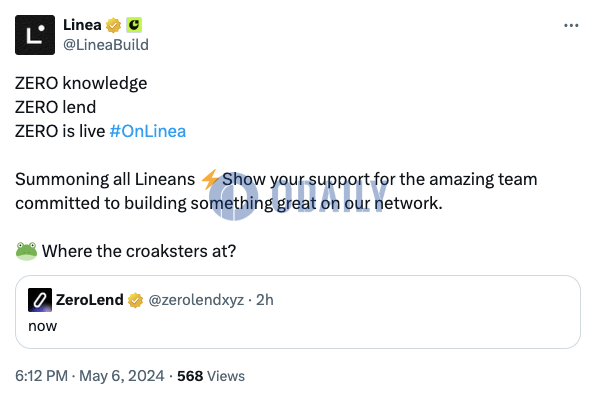Click the Linea display name

[x=82, y=25]
